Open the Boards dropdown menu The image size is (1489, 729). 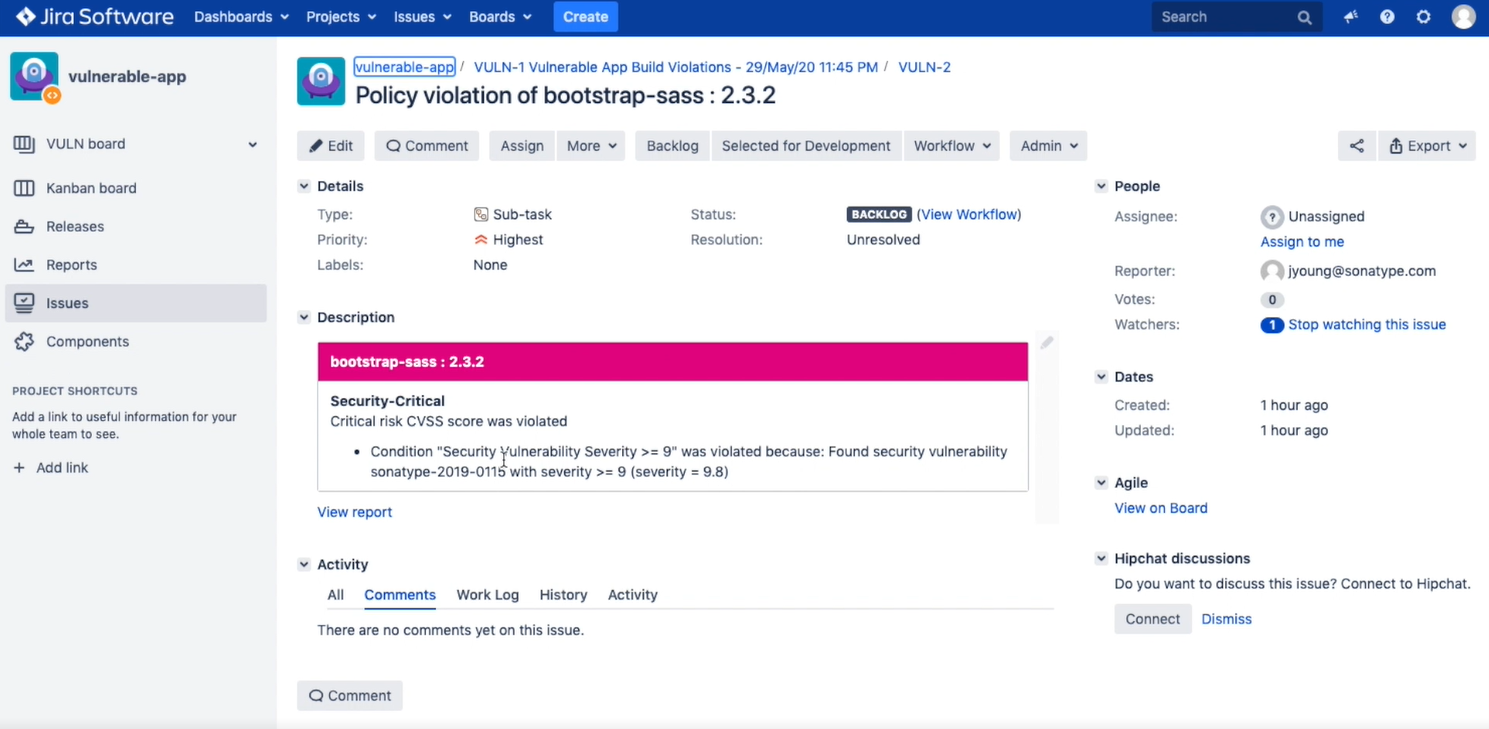[500, 17]
